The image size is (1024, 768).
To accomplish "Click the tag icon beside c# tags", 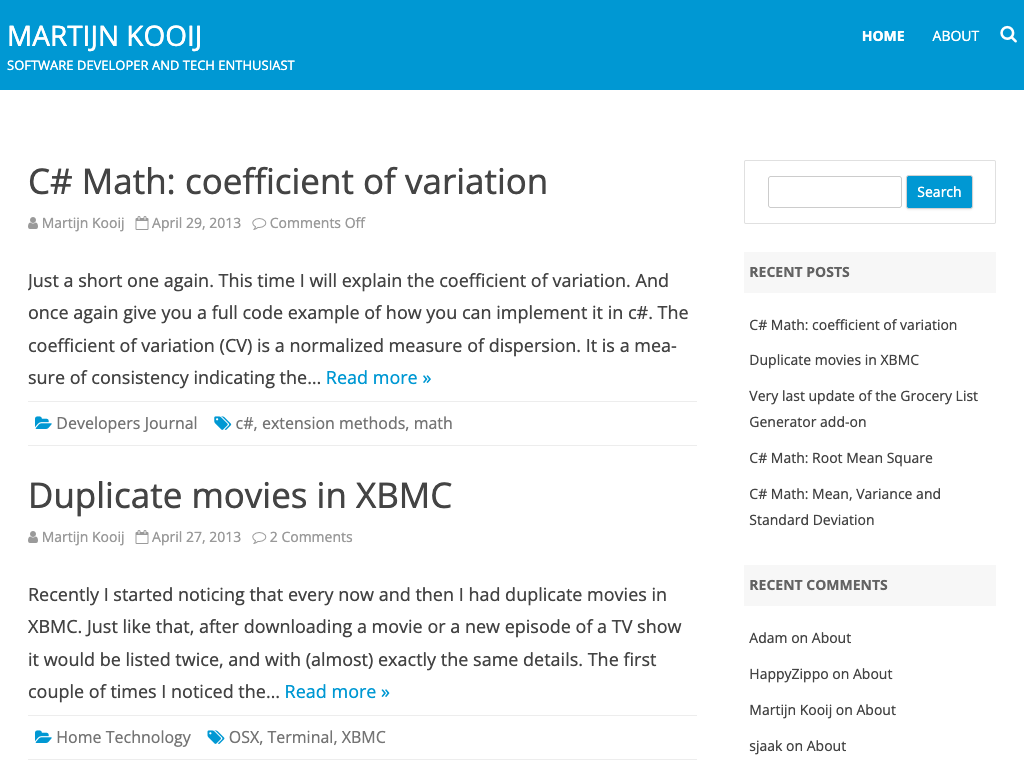I will [x=222, y=423].
